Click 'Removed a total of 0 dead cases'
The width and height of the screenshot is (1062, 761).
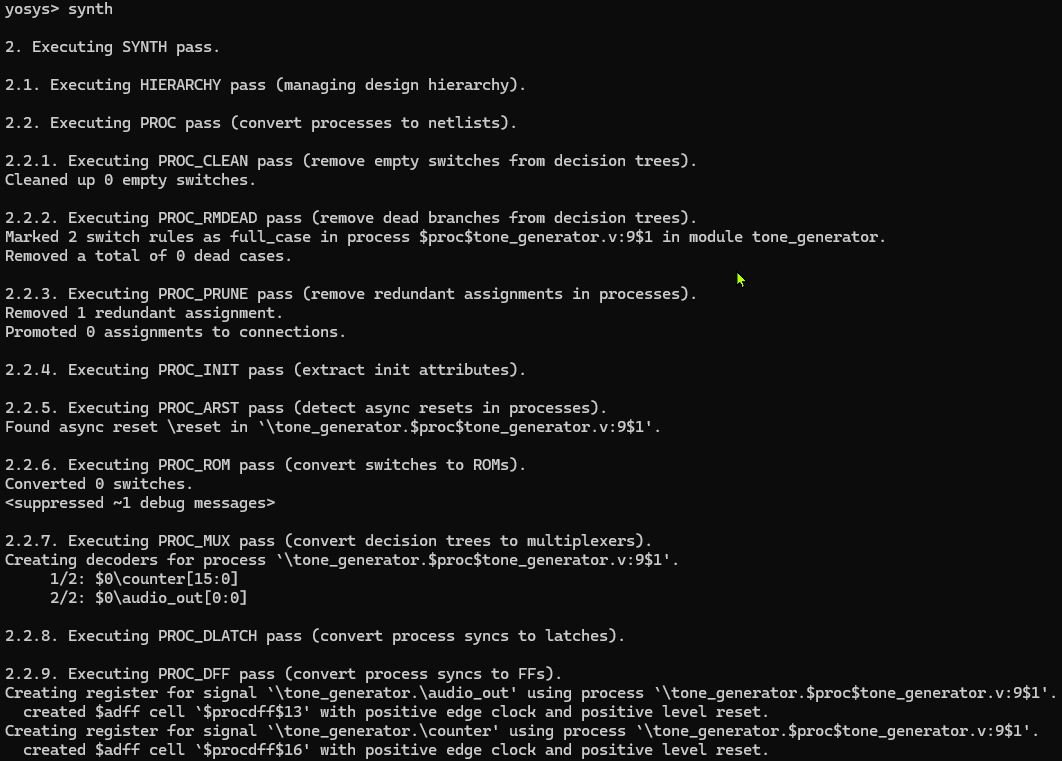point(148,256)
